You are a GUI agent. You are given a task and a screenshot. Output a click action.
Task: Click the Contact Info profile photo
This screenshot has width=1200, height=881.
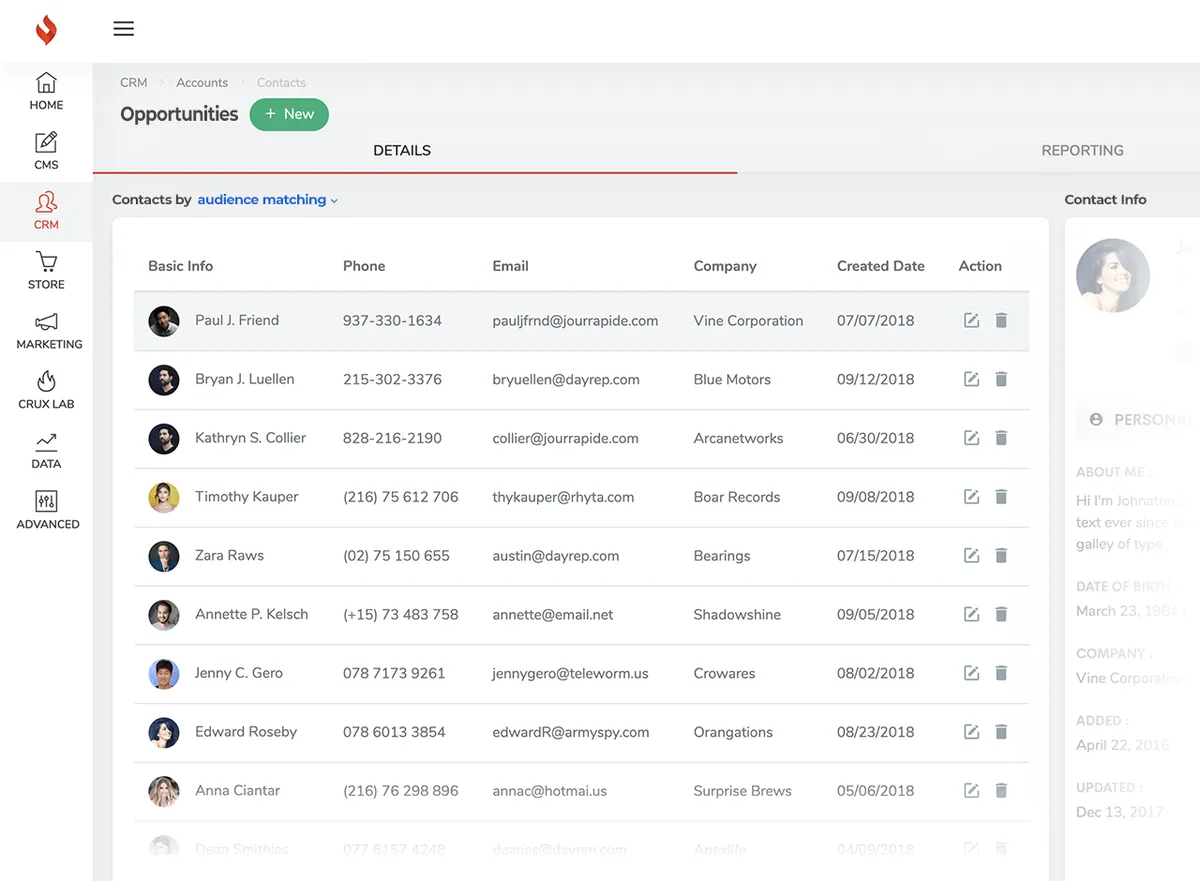(x=1113, y=275)
